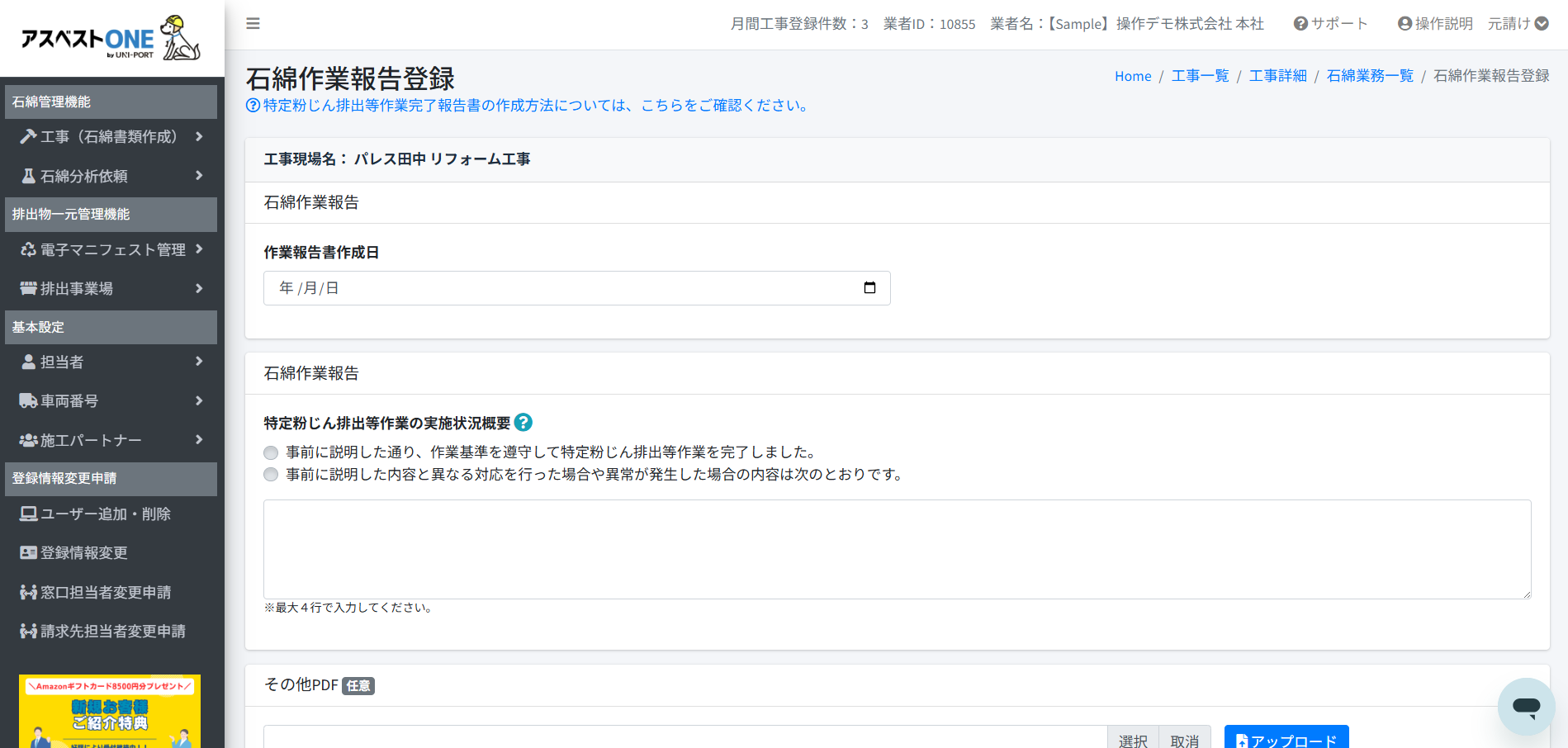
Task: Open the calendar picker icon in date field
Action: (869, 288)
